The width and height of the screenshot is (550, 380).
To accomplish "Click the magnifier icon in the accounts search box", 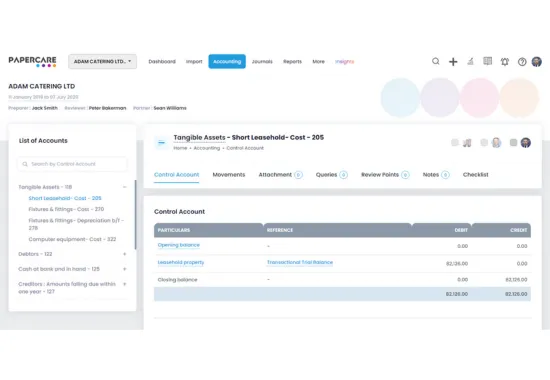I will [x=25, y=164].
